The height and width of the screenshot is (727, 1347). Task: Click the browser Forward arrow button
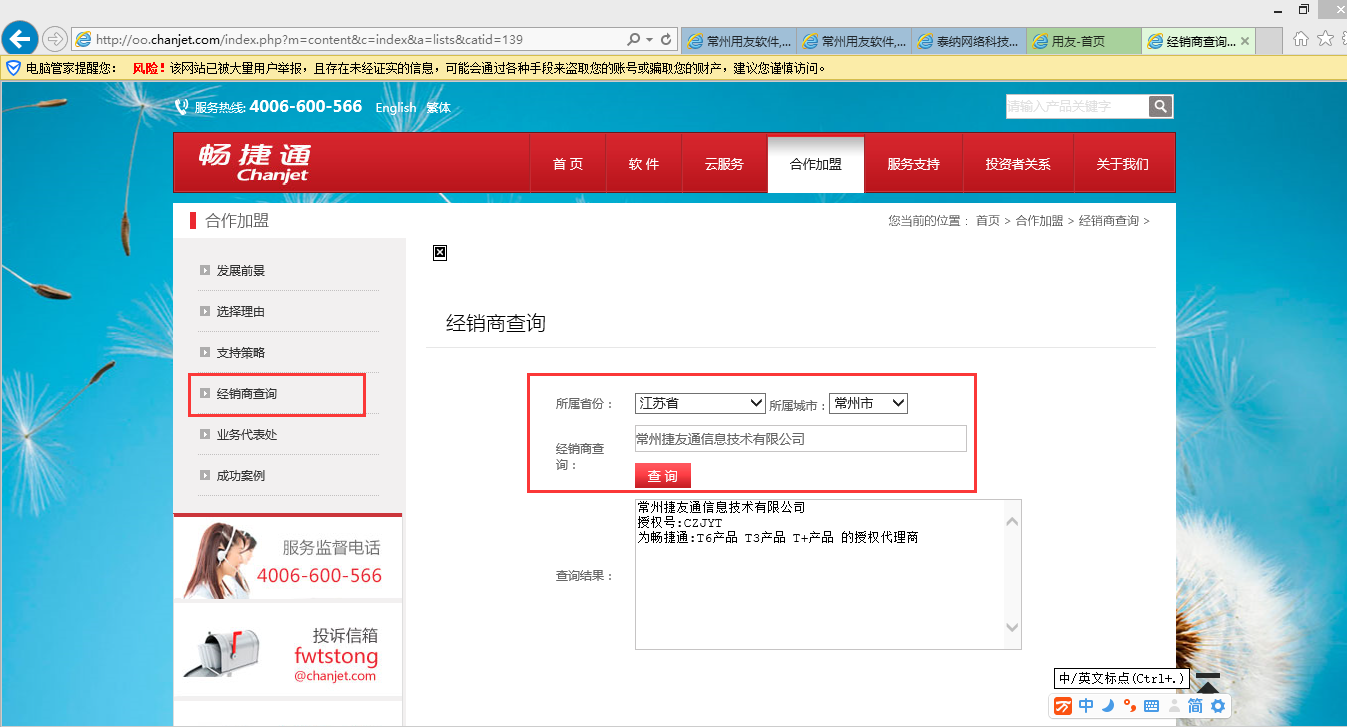tap(54, 40)
